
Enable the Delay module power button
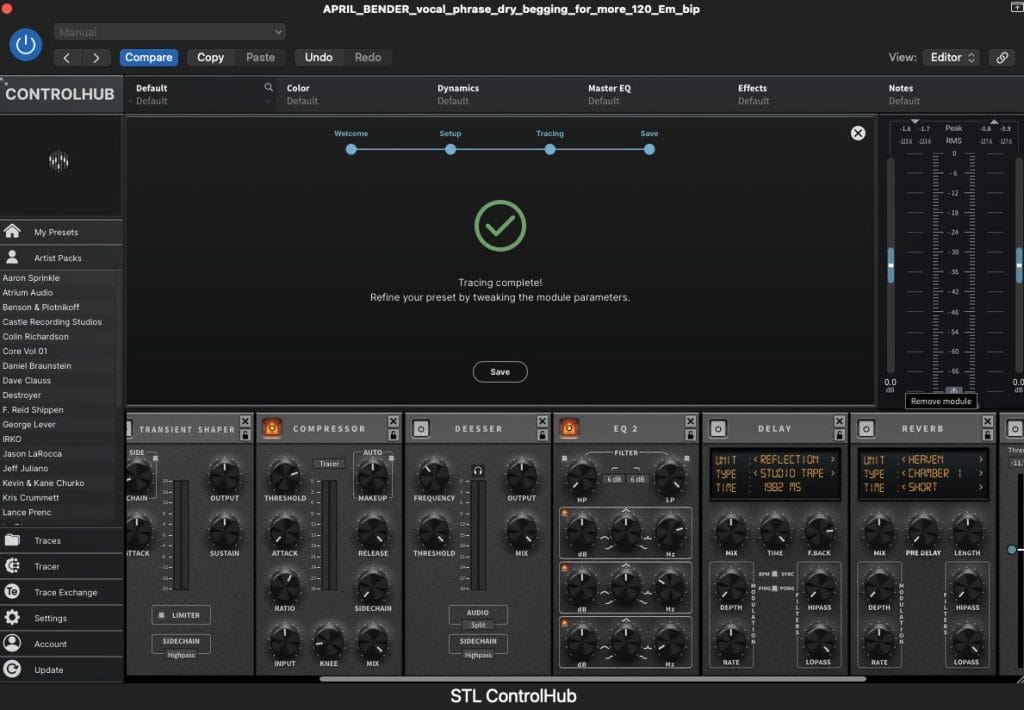coord(717,429)
